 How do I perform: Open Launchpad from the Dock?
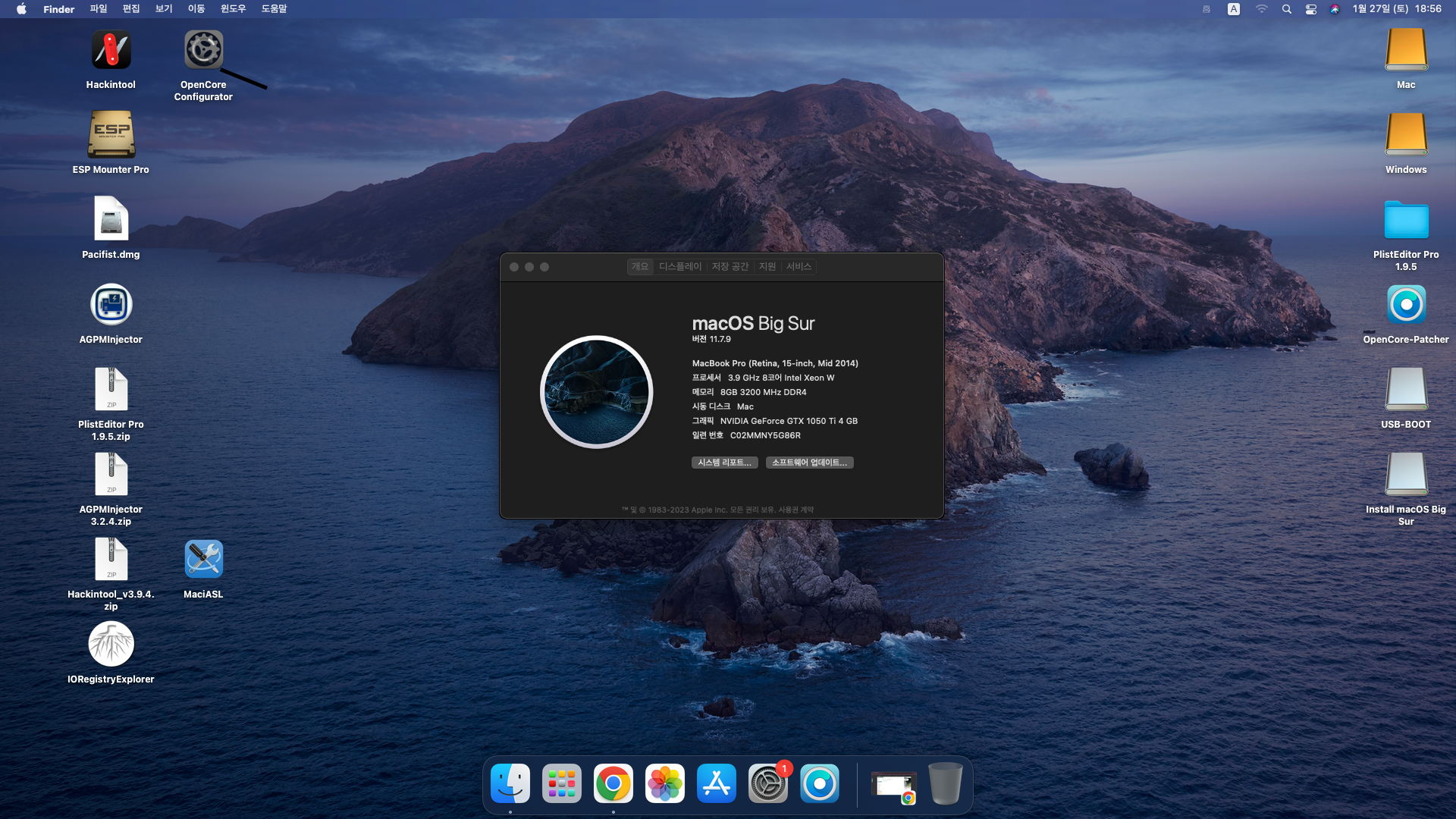pos(562,783)
